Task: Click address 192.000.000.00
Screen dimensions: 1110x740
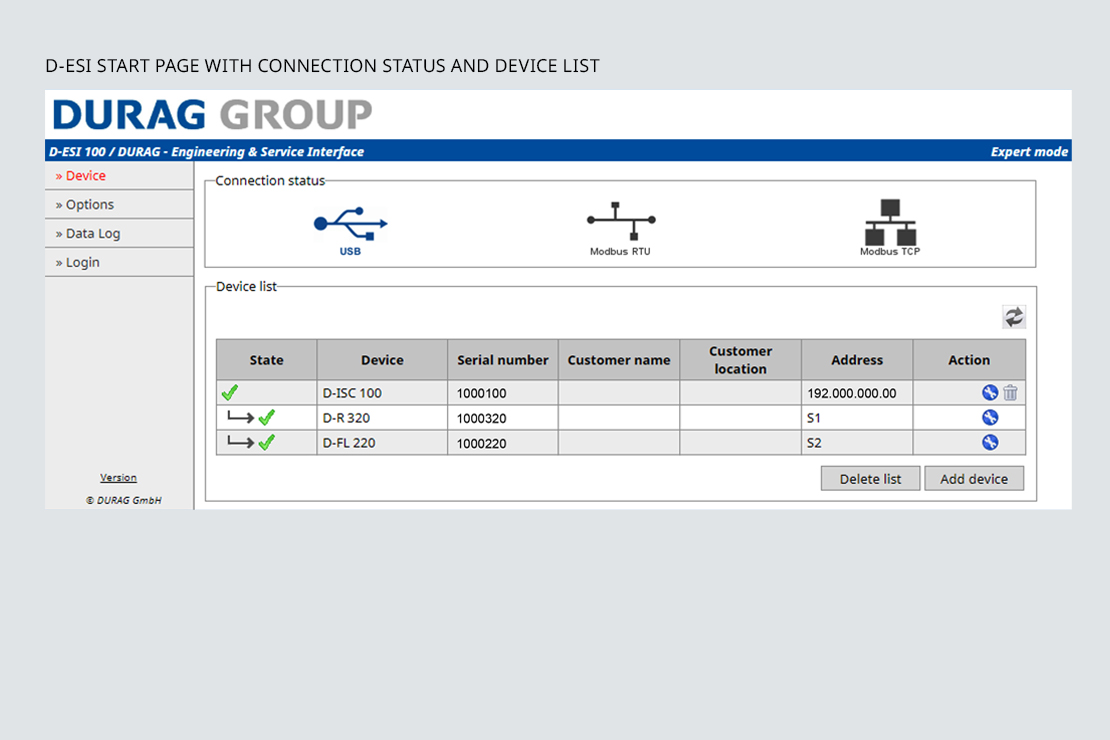Action: click(x=852, y=393)
